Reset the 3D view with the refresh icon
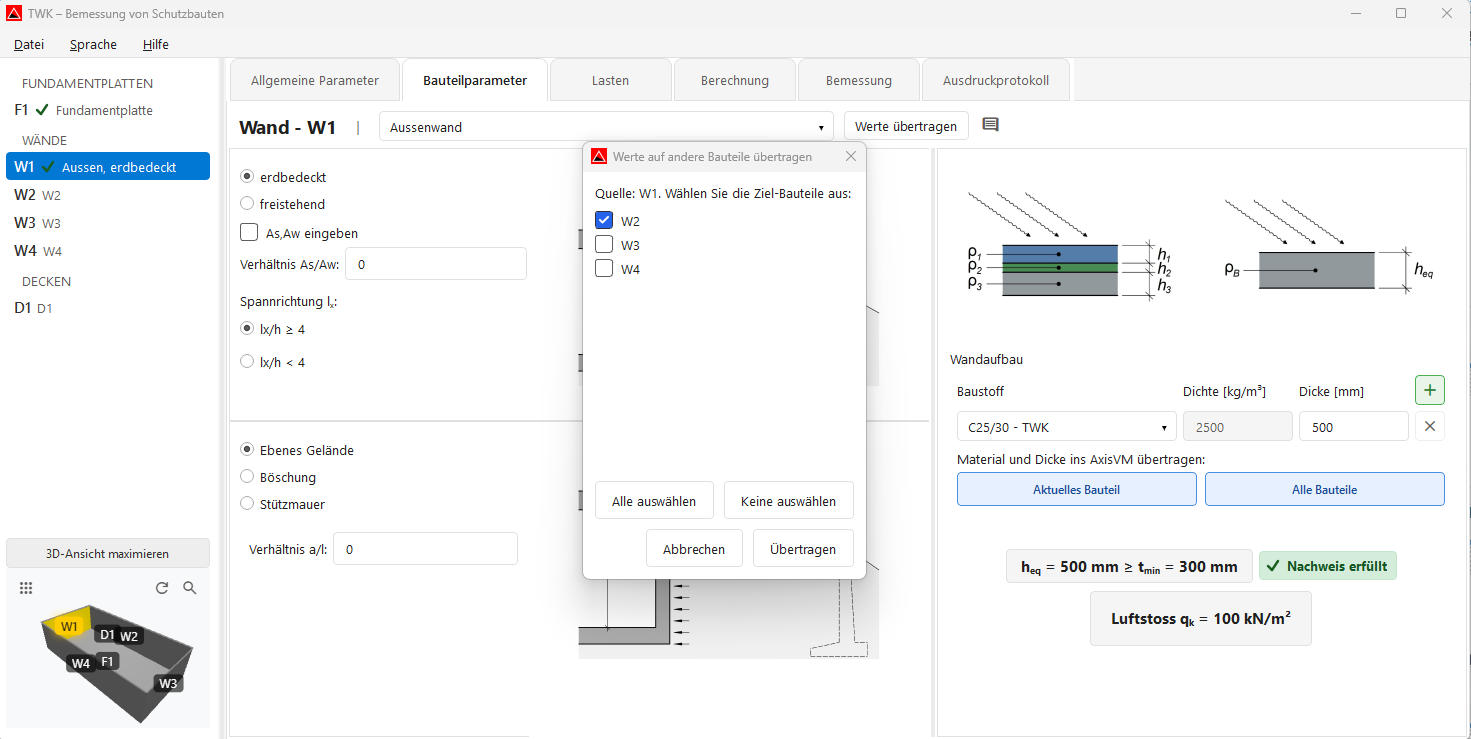Viewport: 1471px width, 739px height. coord(161,588)
